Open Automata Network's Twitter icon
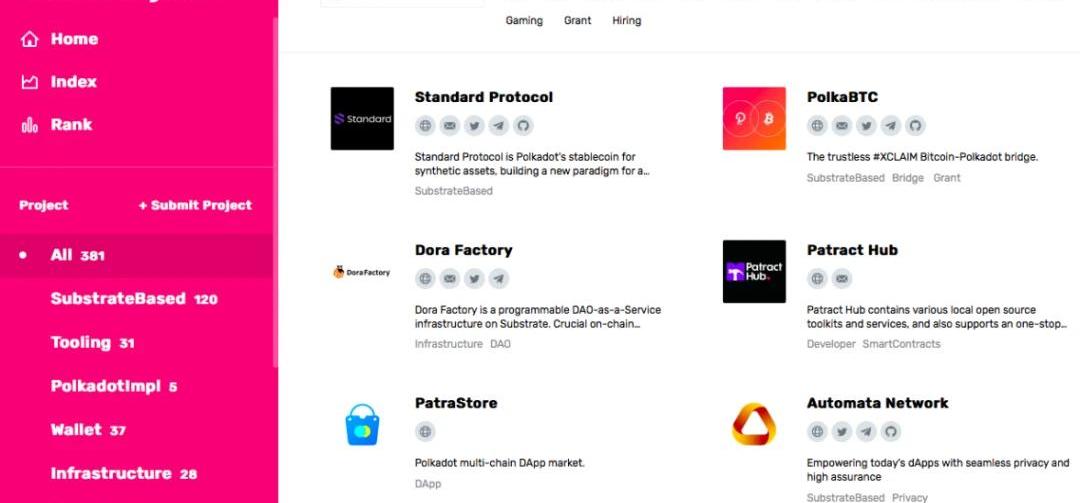 (842, 431)
